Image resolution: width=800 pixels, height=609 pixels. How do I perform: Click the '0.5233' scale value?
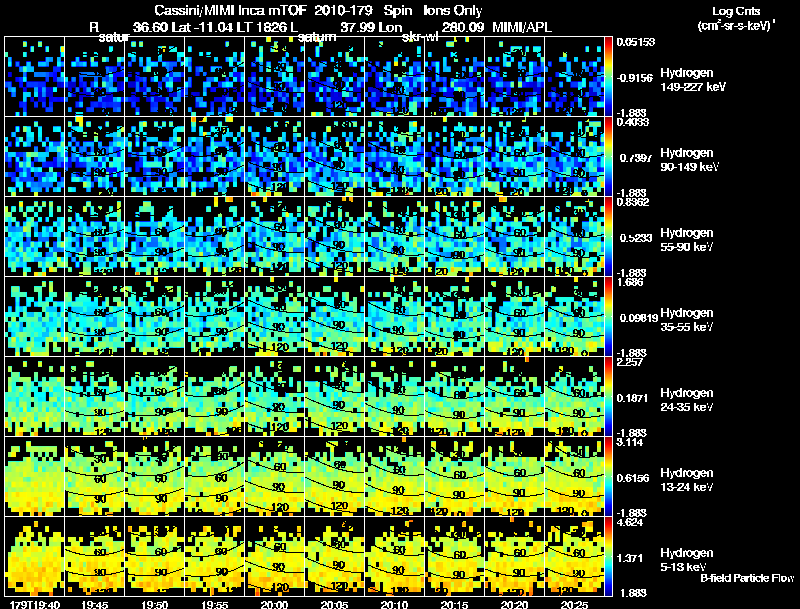click(635, 238)
